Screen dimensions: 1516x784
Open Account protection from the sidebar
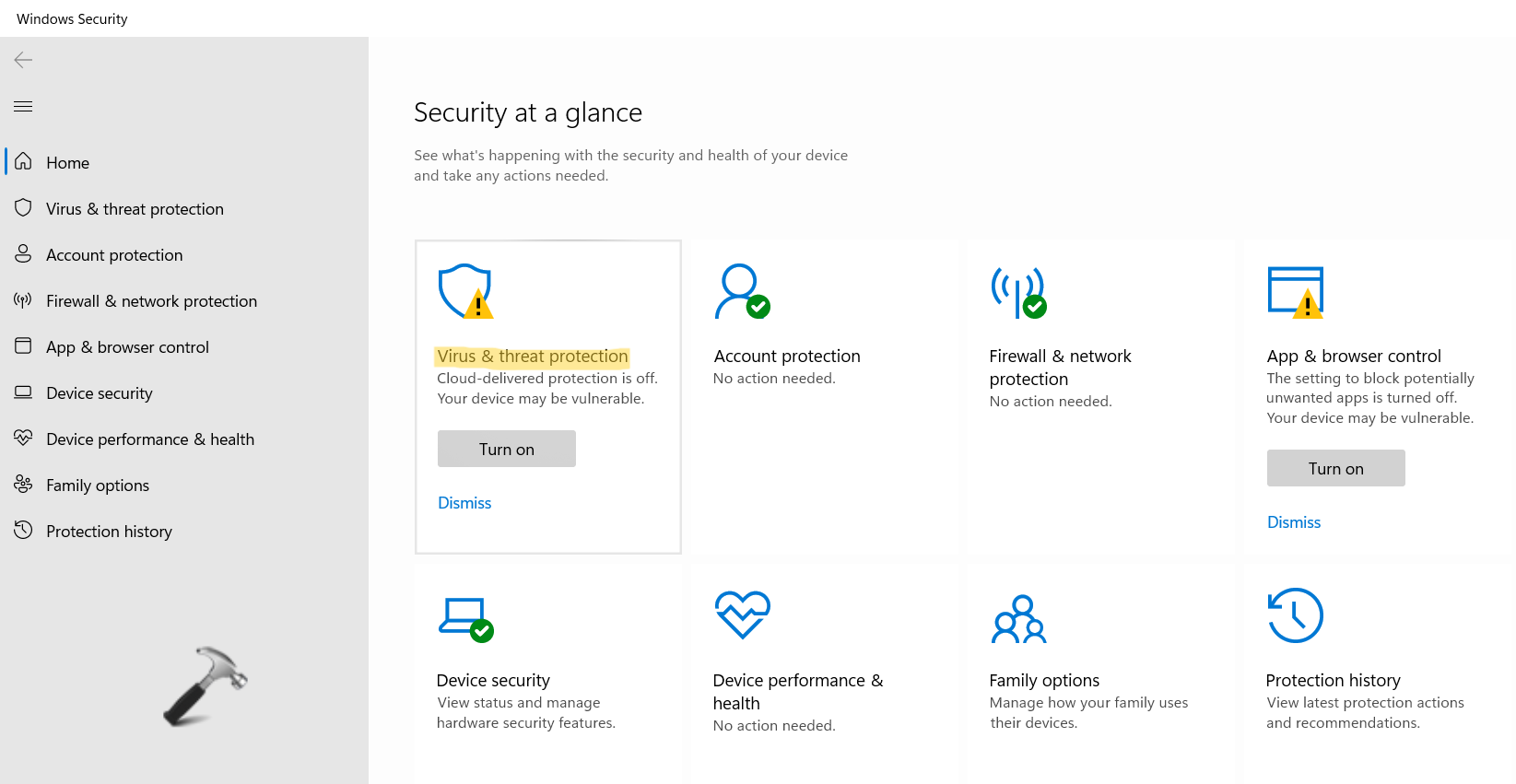coord(114,255)
